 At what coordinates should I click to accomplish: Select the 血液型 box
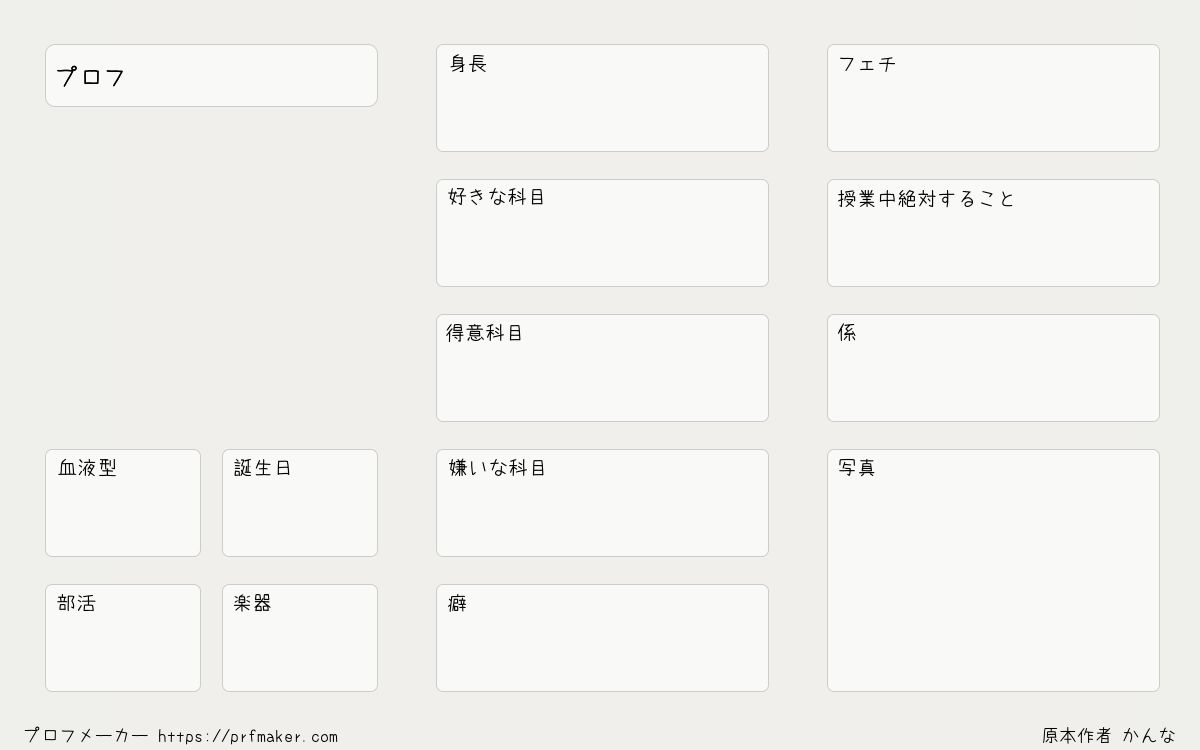(x=123, y=503)
